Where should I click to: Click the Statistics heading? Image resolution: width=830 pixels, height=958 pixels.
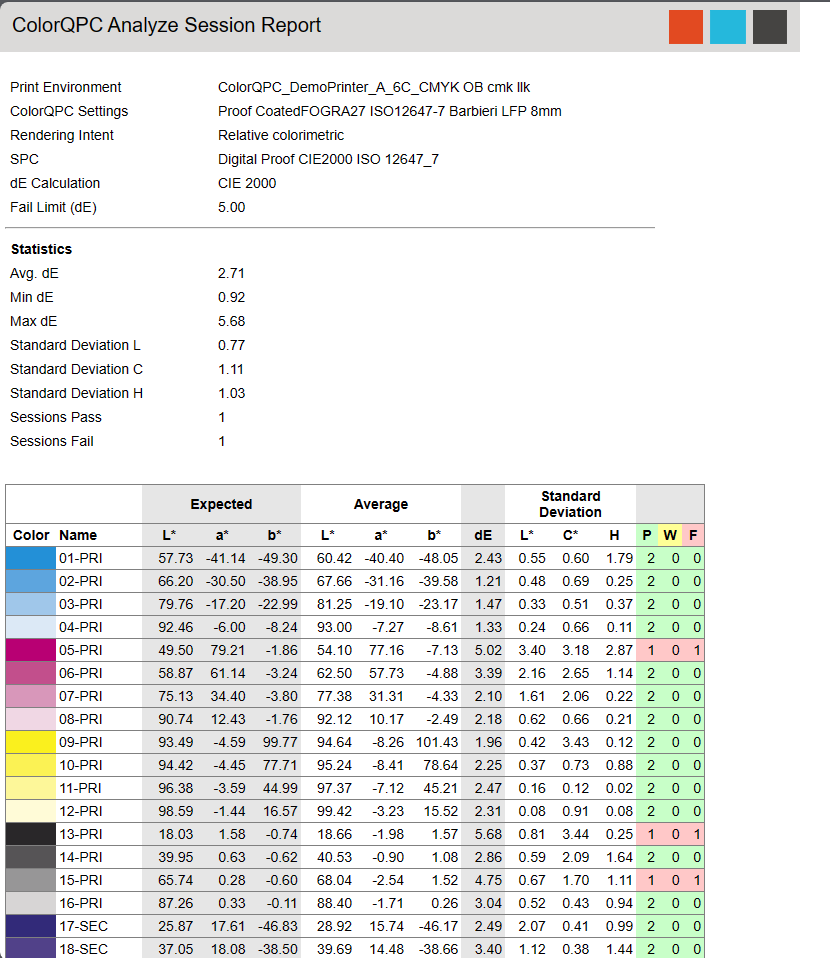click(x=42, y=249)
